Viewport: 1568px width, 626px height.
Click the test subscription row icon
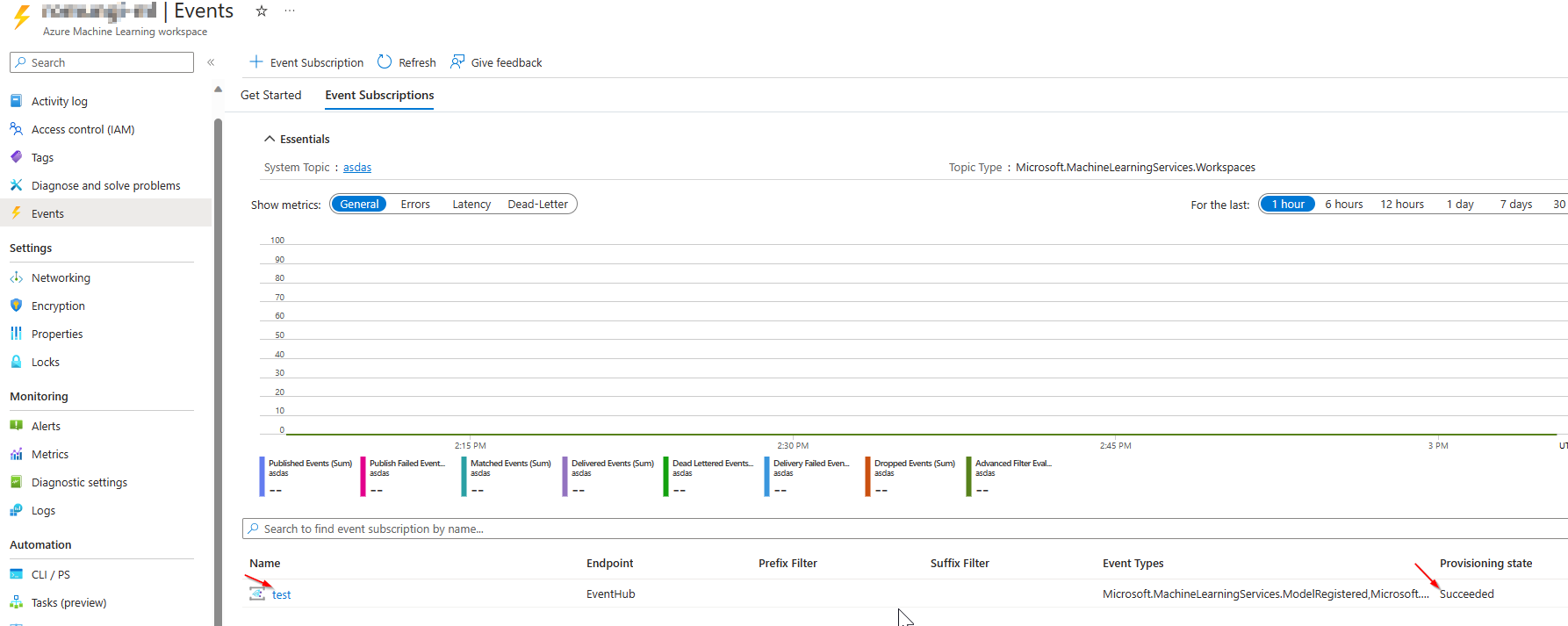[257, 594]
